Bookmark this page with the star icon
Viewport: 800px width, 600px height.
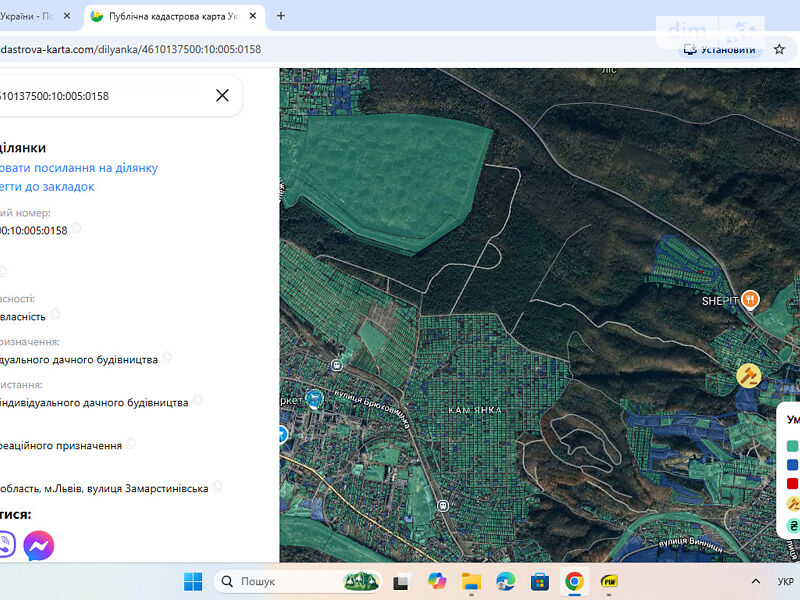(x=779, y=49)
